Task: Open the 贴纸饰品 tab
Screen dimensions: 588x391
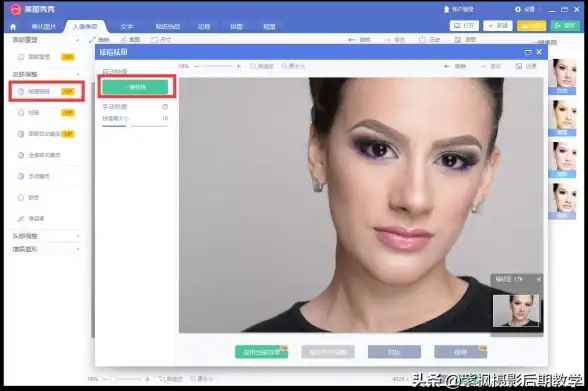Action: (168, 27)
